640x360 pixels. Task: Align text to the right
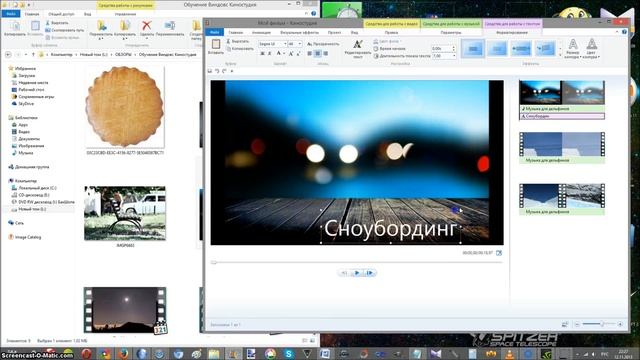point(325,53)
